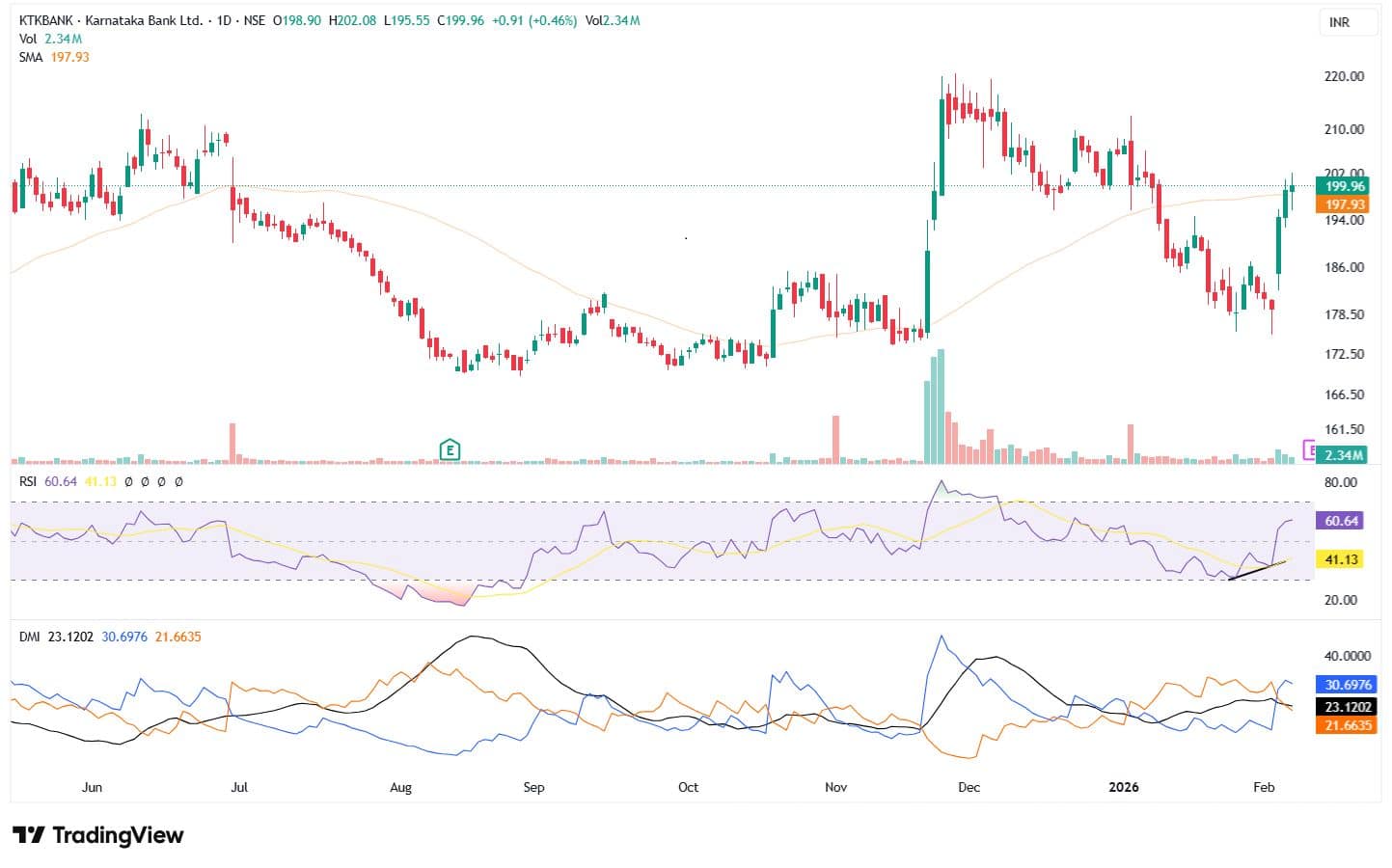Click the blue DMI legend value 30.6976

click(124, 637)
